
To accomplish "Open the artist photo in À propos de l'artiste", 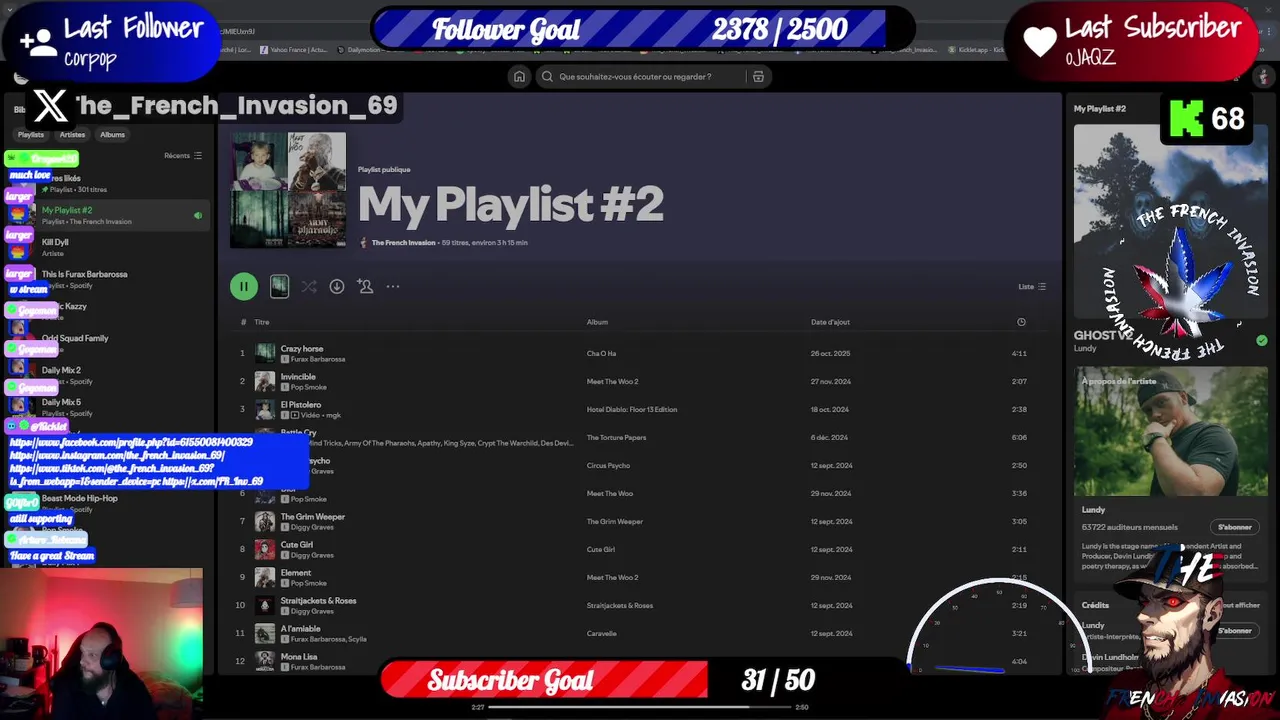I will tap(1171, 431).
